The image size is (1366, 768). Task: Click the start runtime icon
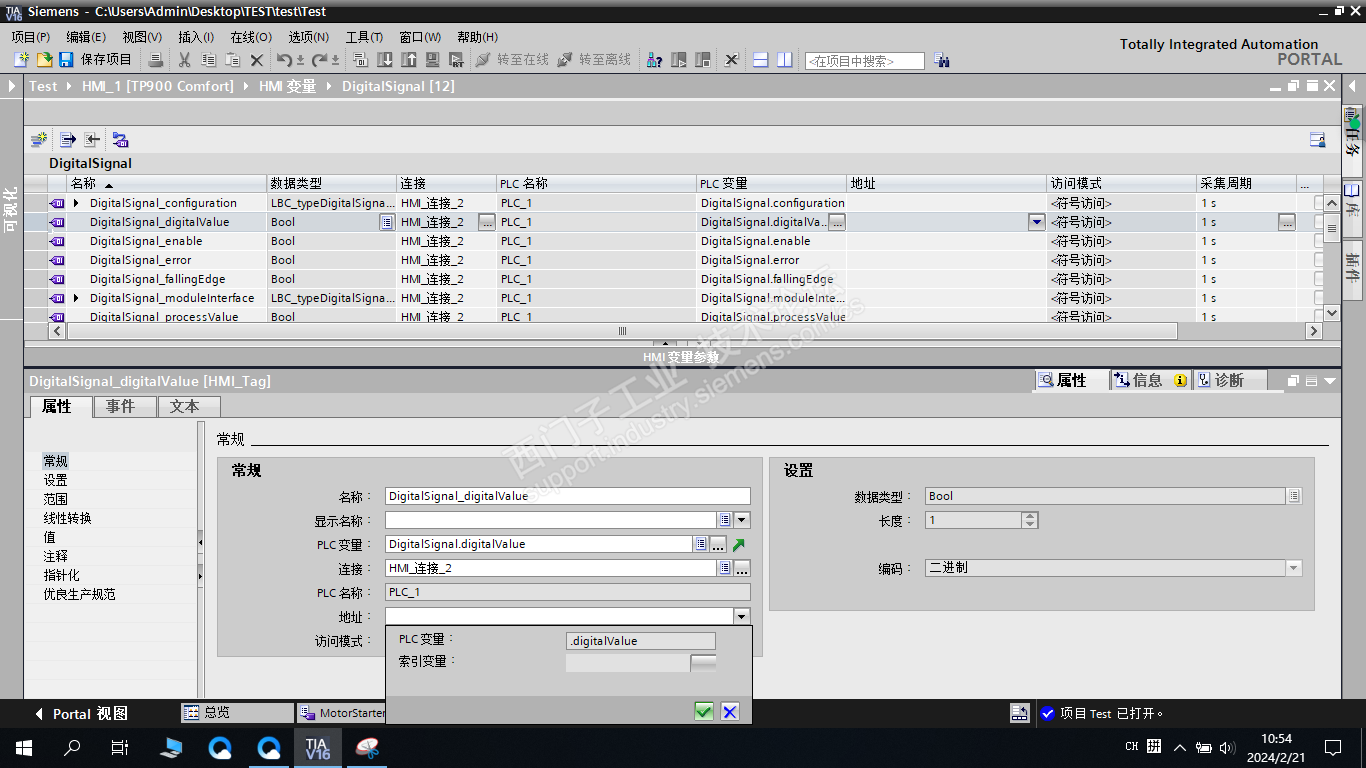tap(457, 60)
